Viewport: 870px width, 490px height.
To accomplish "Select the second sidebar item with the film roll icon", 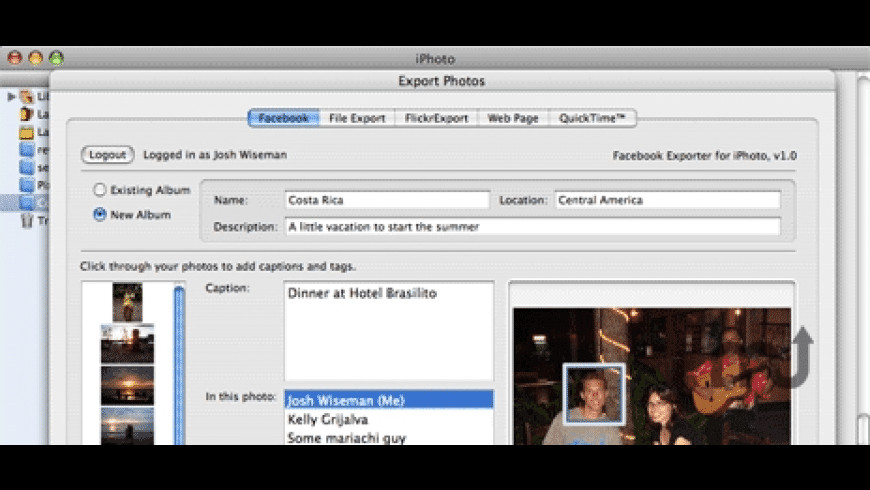I will pyautogui.click(x=26, y=114).
